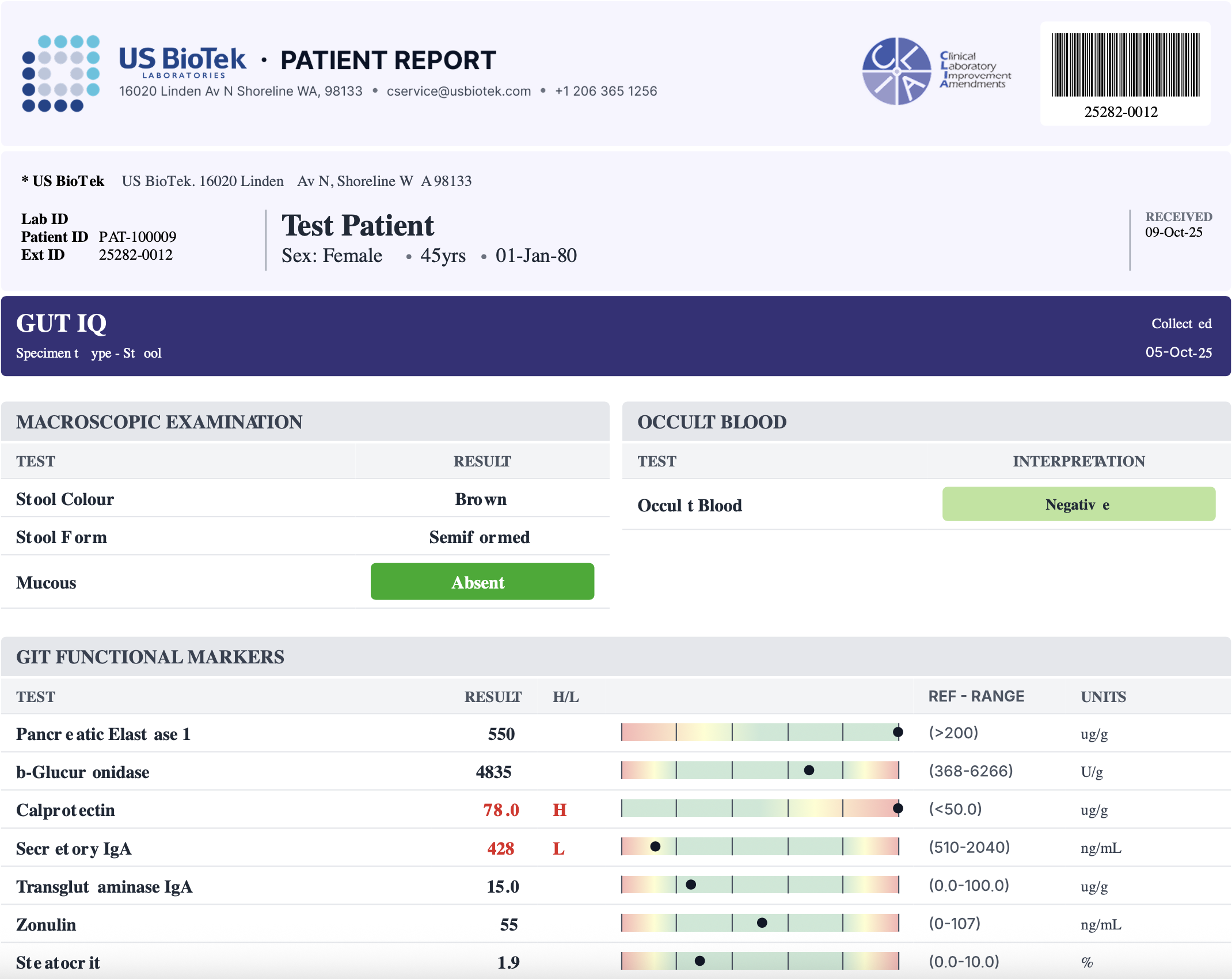
Task: Click the red L flag for Secretory IgA
Action: click(558, 849)
